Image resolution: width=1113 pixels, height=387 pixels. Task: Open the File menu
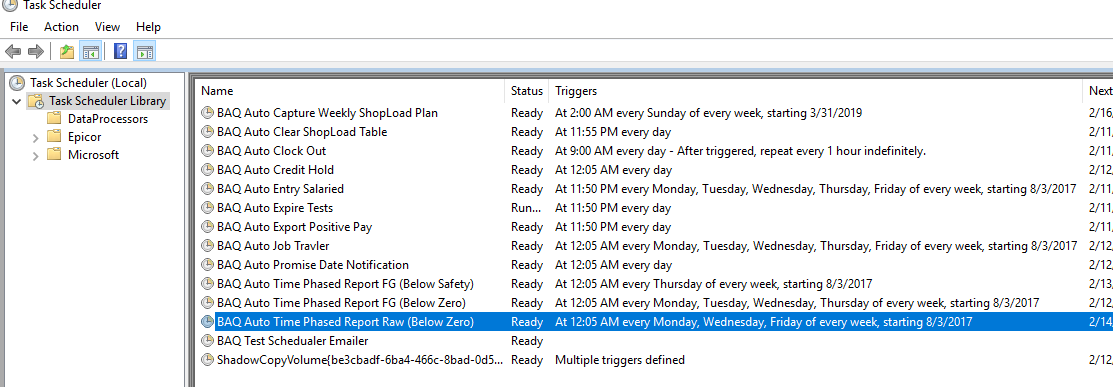tap(19, 27)
